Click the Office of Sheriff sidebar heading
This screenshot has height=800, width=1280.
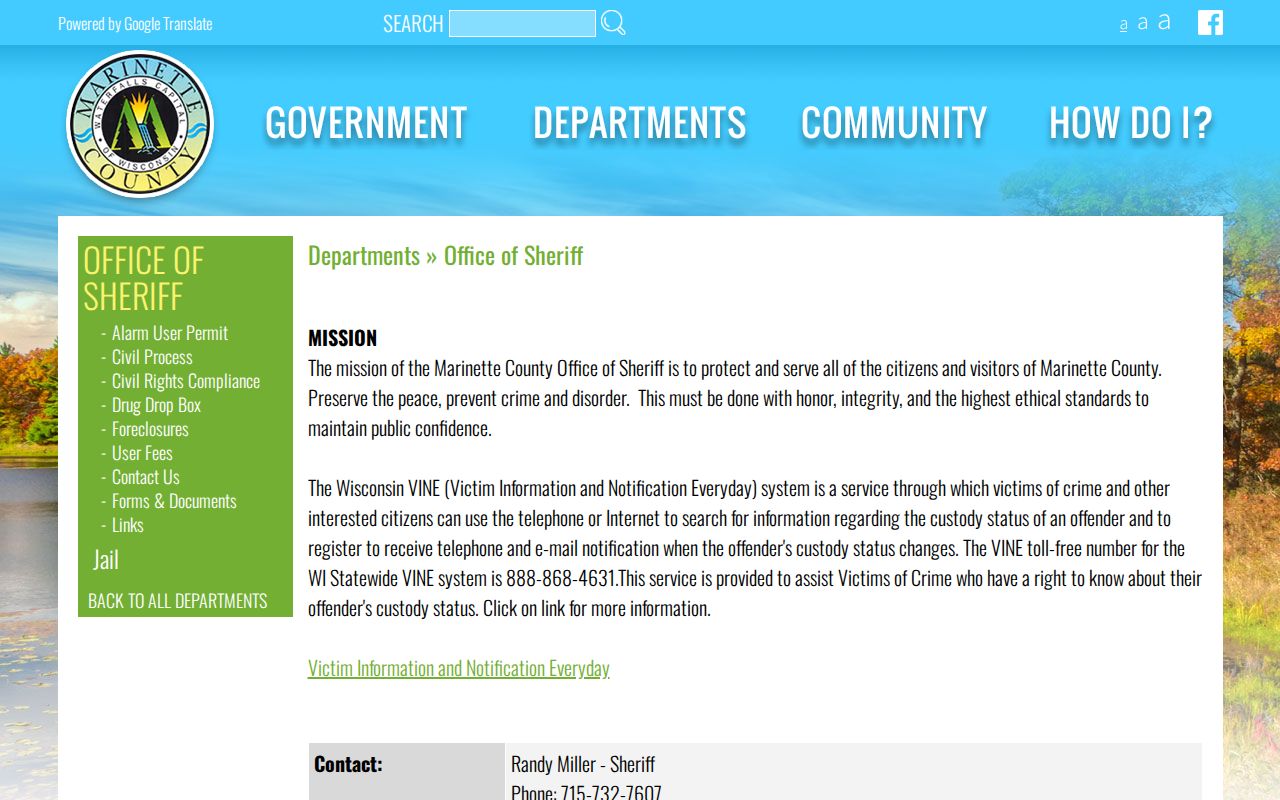(x=144, y=278)
